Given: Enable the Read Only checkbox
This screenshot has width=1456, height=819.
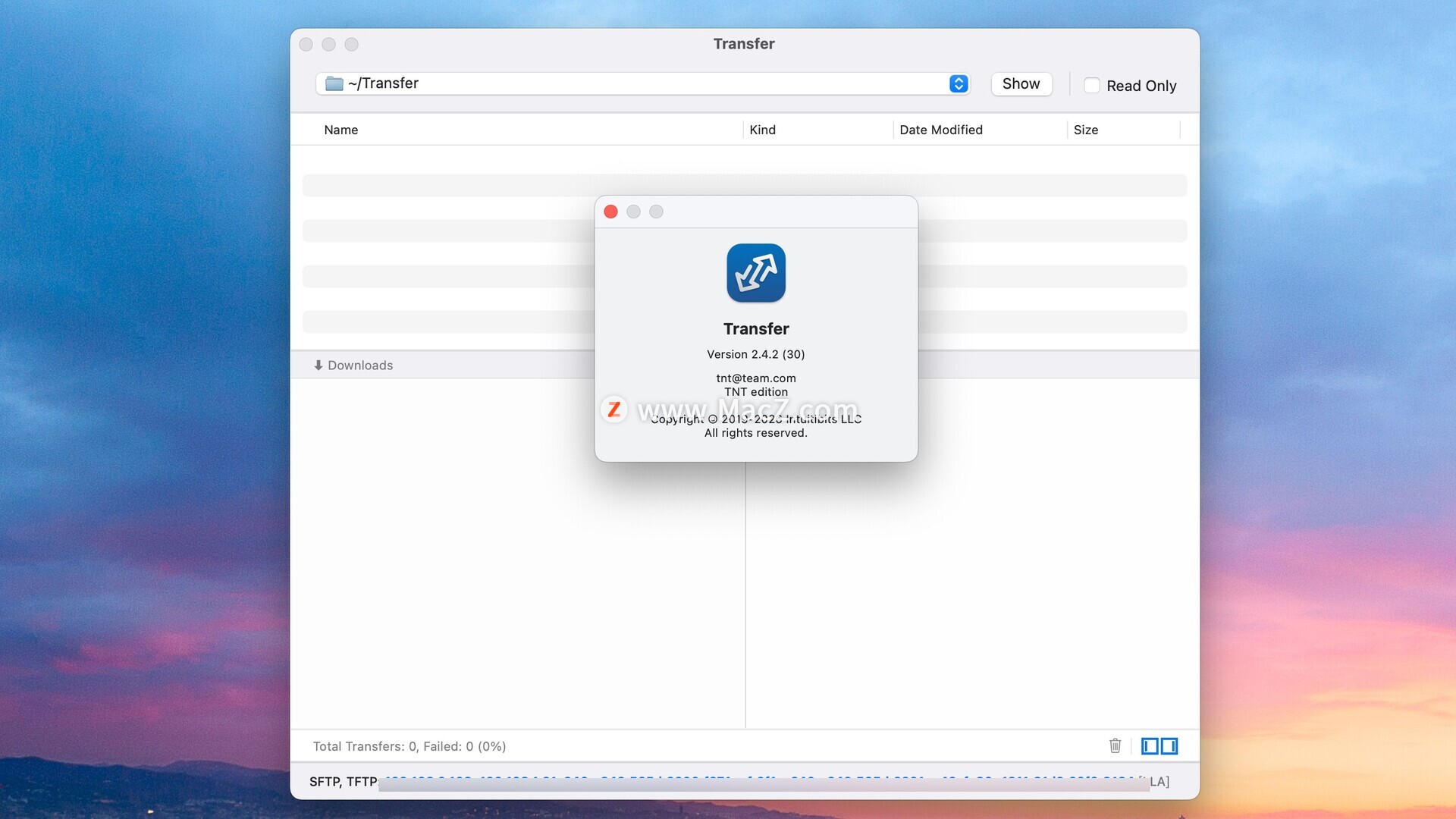Looking at the screenshot, I should pos(1092,86).
